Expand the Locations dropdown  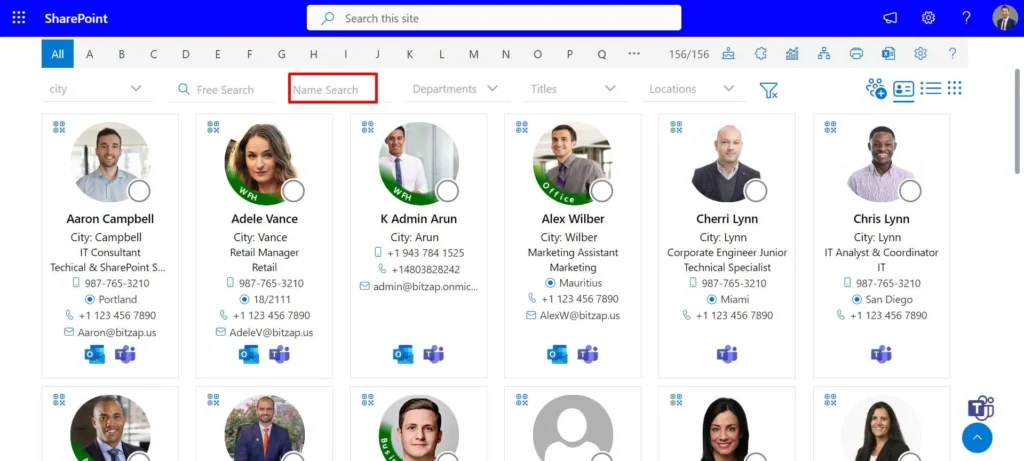click(x=692, y=89)
